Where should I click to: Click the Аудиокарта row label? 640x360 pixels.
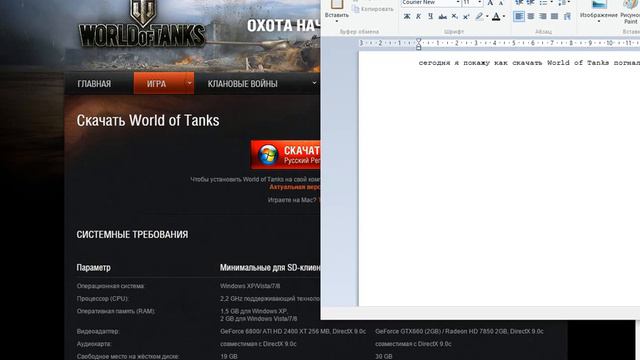93,344
